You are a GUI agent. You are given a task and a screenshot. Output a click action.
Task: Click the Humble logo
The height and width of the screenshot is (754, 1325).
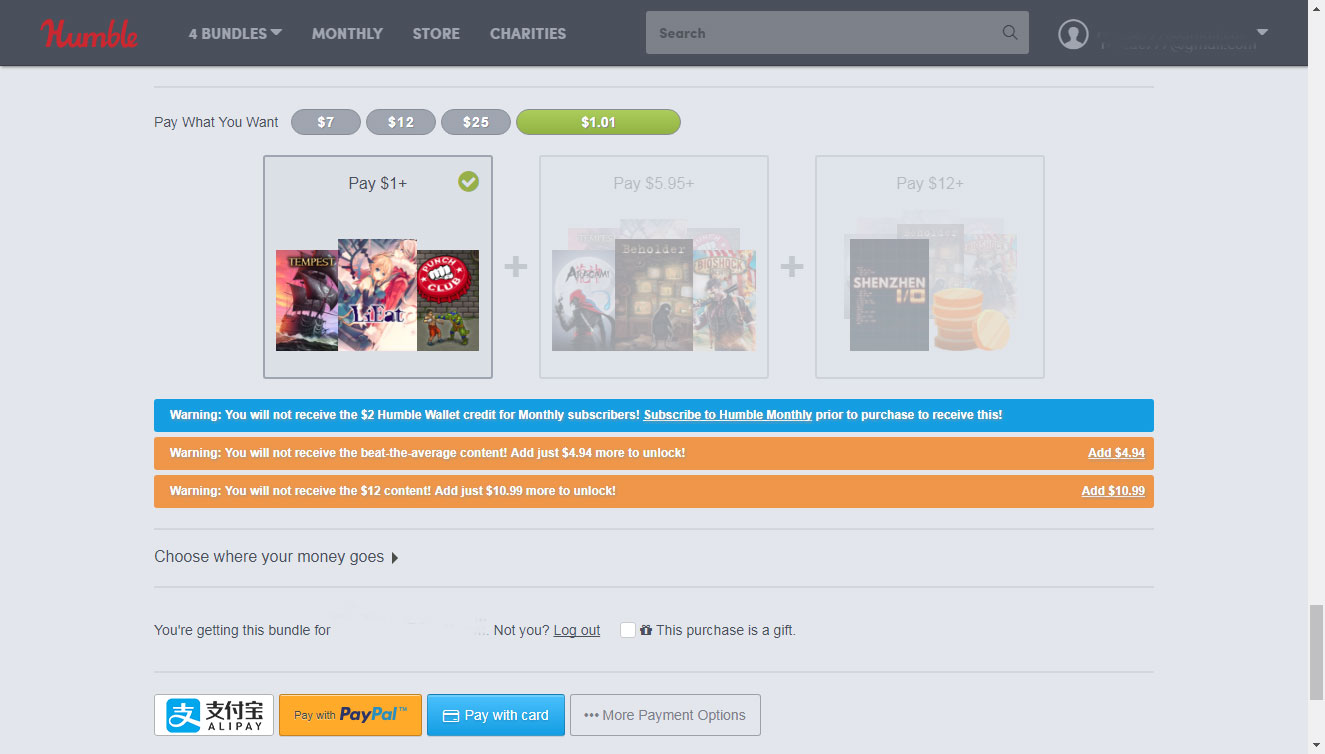[90, 33]
